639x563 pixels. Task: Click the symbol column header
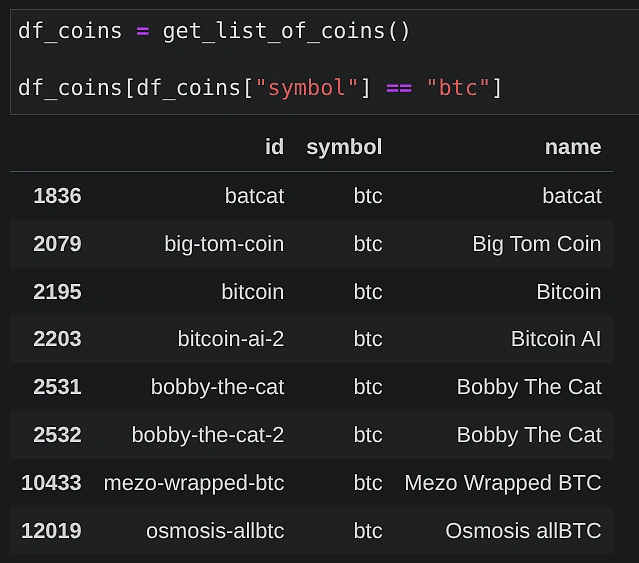pyautogui.click(x=344, y=148)
